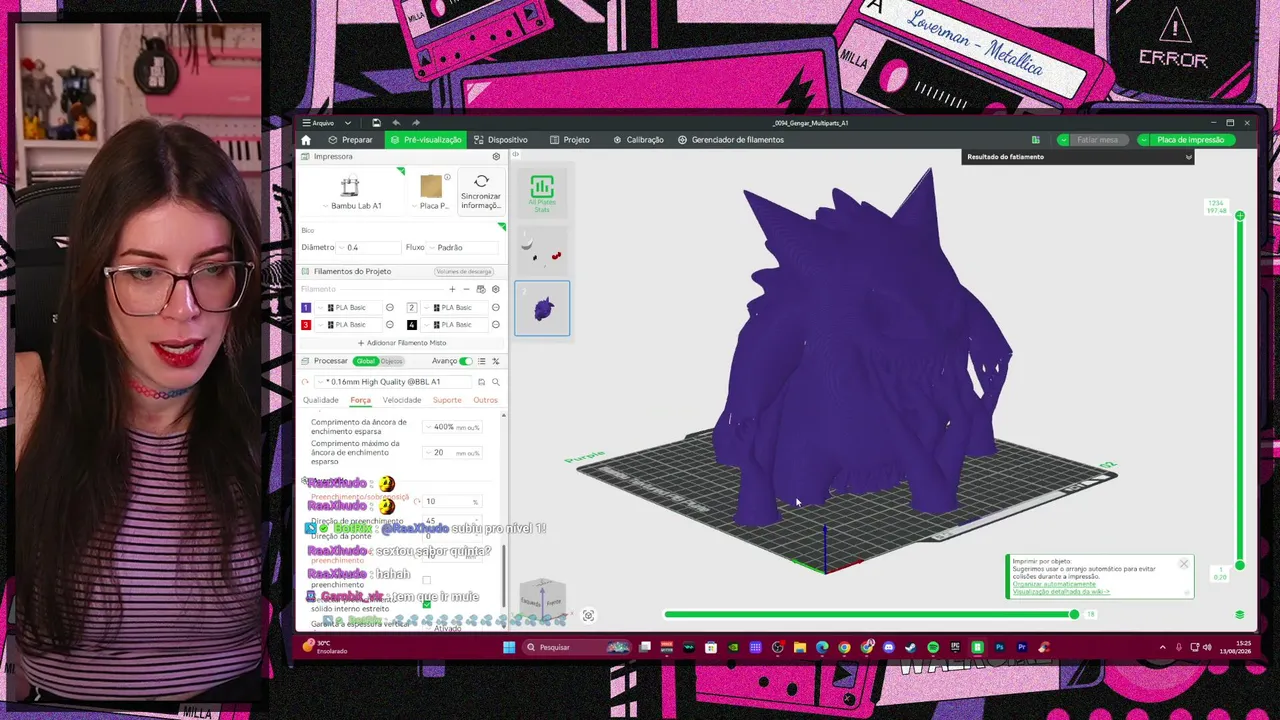Click Sincronizar informações sync button

coord(481,191)
